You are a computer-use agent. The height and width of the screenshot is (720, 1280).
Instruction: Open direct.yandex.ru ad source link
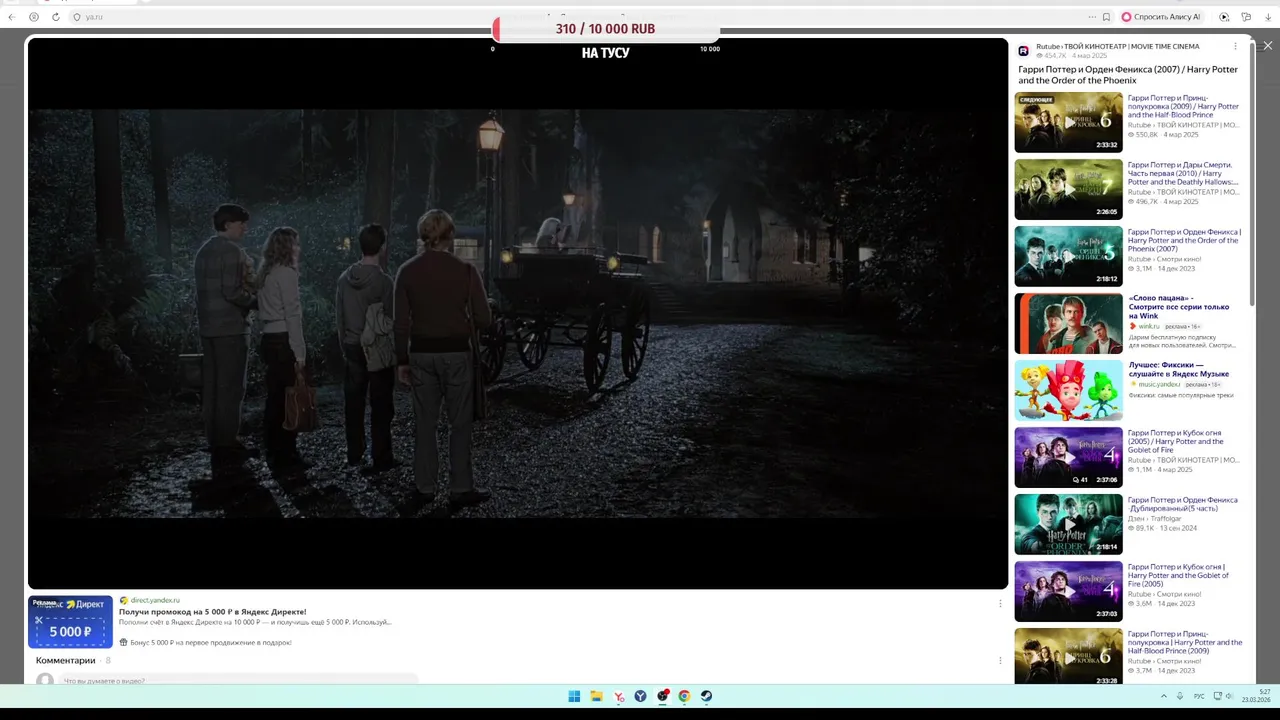pos(155,600)
